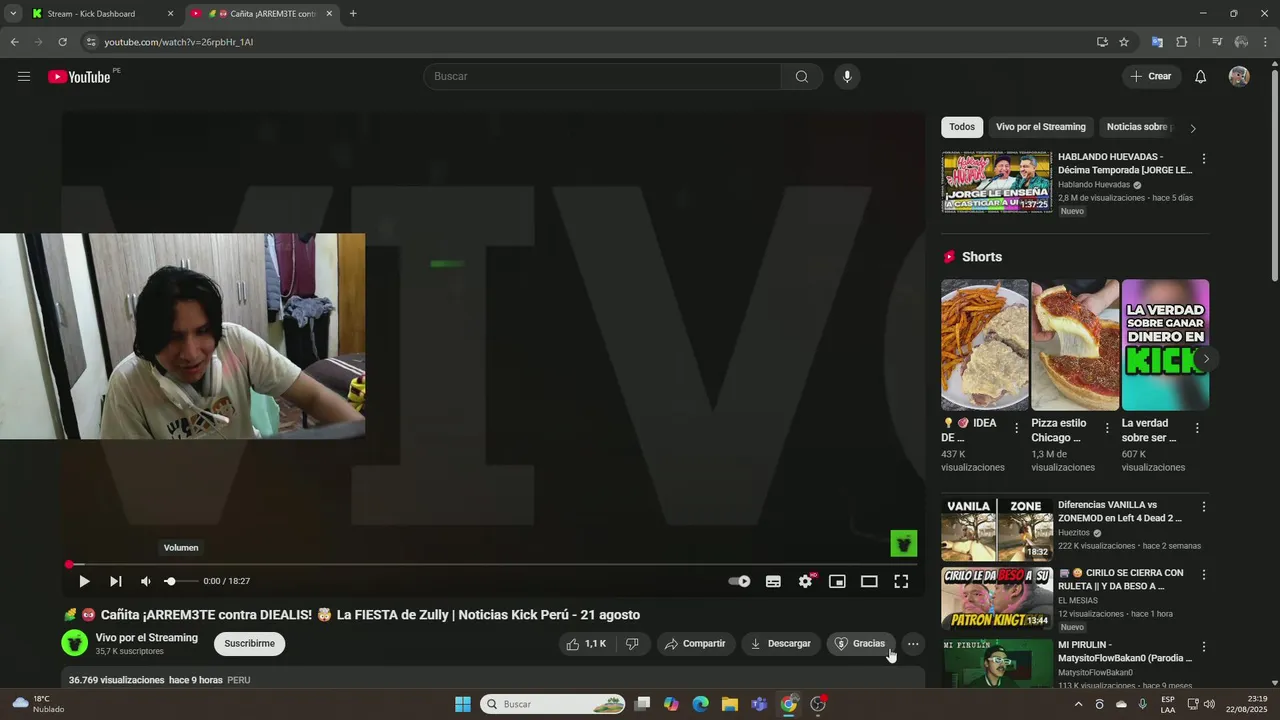Open the Vivo por el Streaming channel name

(147, 638)
